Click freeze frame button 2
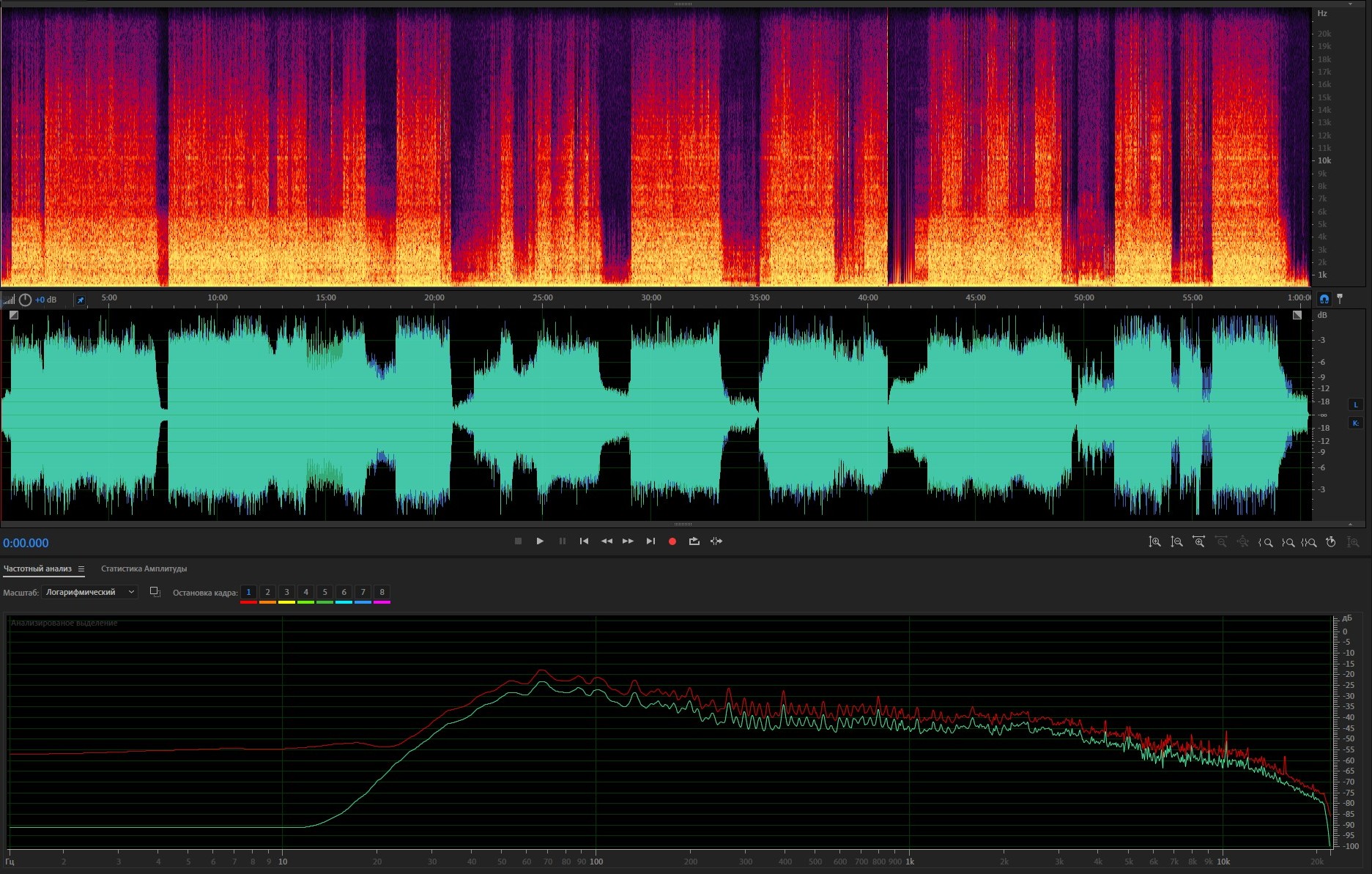 click(267, 592)
